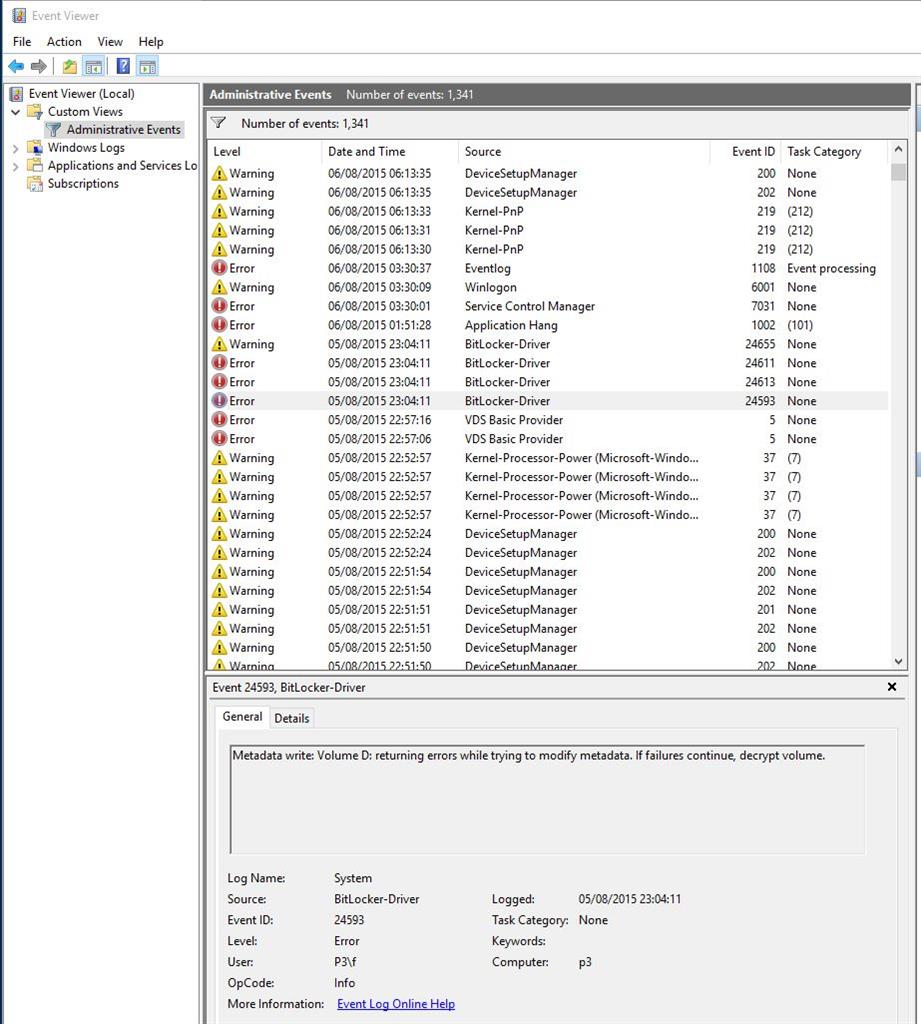Click the Forward navigation arrow

(37, 66)
